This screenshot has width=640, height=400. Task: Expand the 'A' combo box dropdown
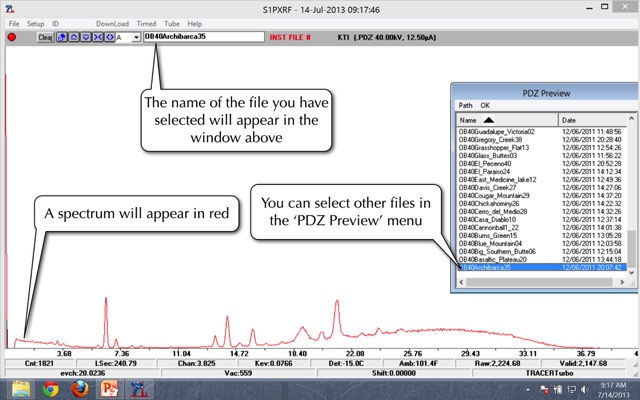(x=136, y=38)
